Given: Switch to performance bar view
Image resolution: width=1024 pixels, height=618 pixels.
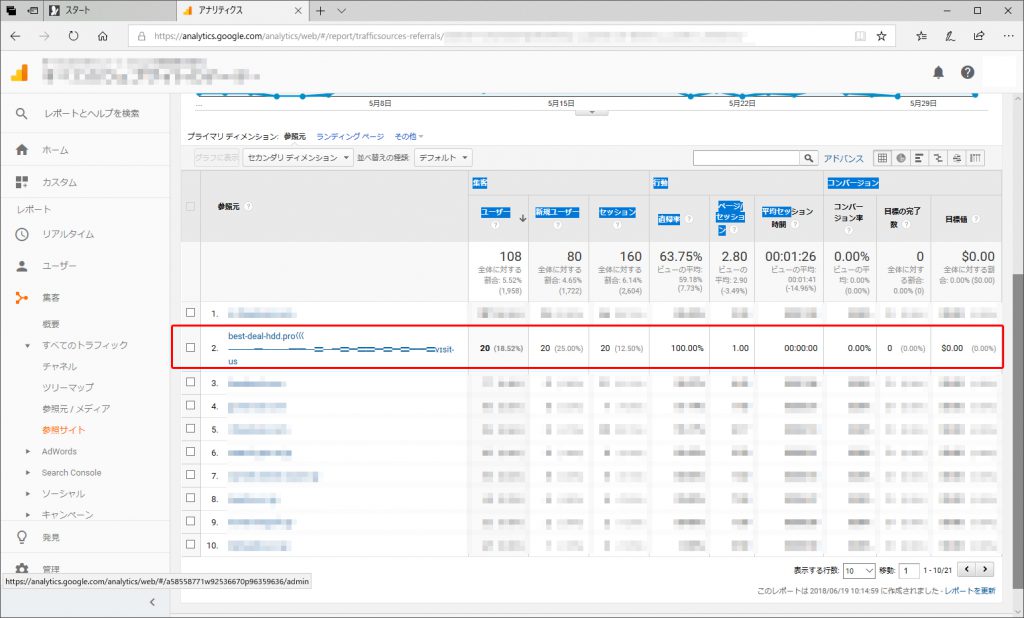Looking at the screenshot, I should [920, 157].
